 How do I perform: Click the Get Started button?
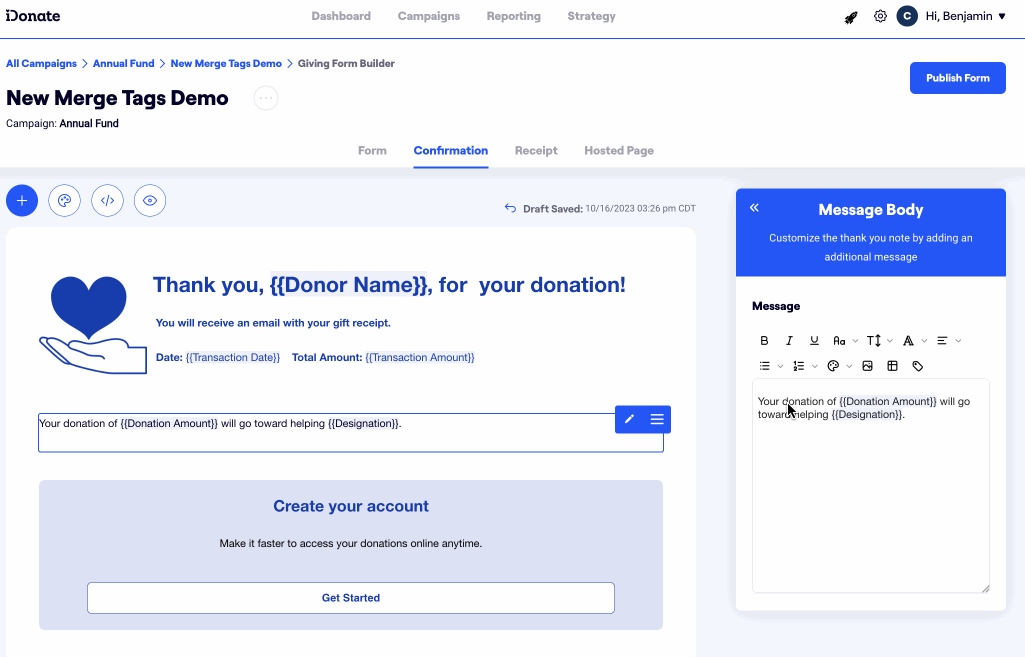(x=351, y=598)
